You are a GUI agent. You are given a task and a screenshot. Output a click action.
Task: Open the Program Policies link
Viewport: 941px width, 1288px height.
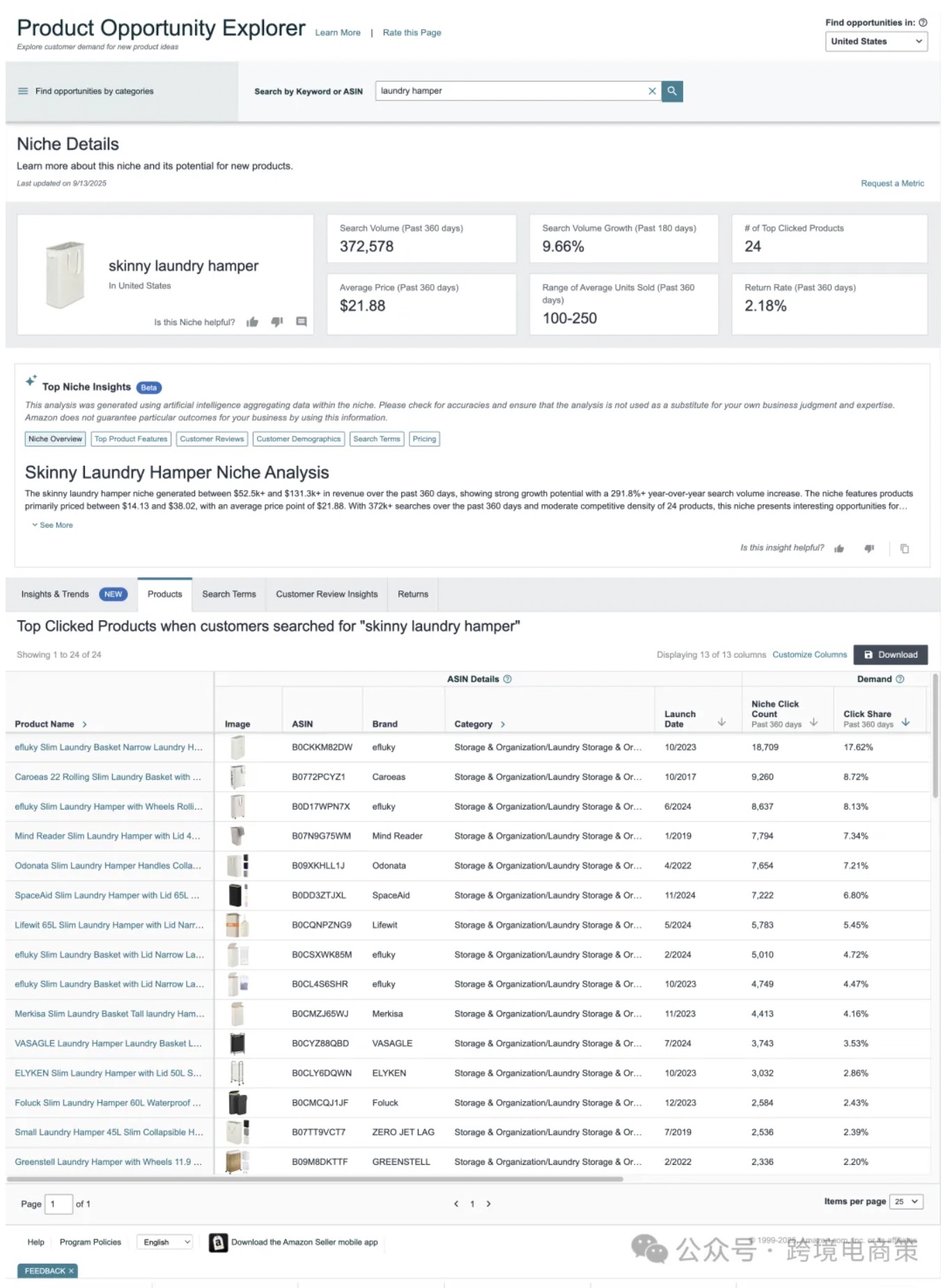[91, 1243]
